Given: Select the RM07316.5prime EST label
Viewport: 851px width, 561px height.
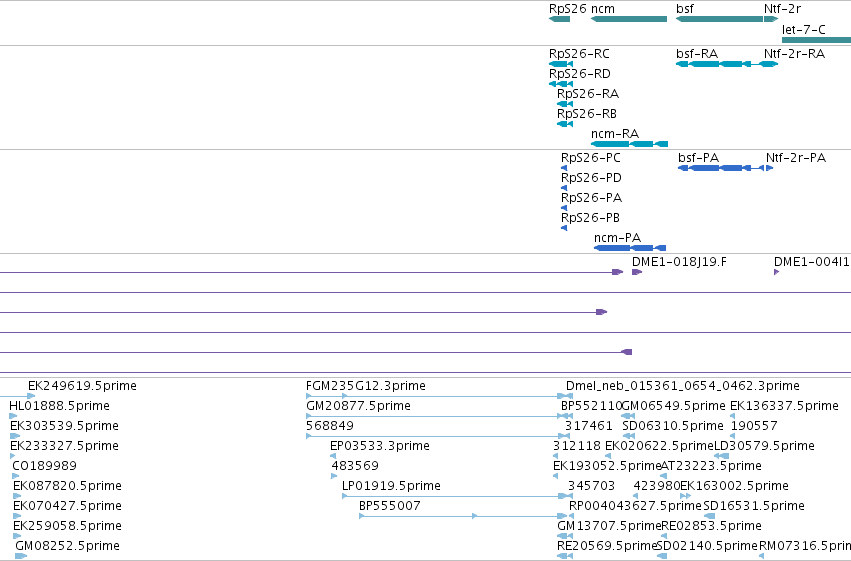Looking at the screenshot, I should [805, 546].
